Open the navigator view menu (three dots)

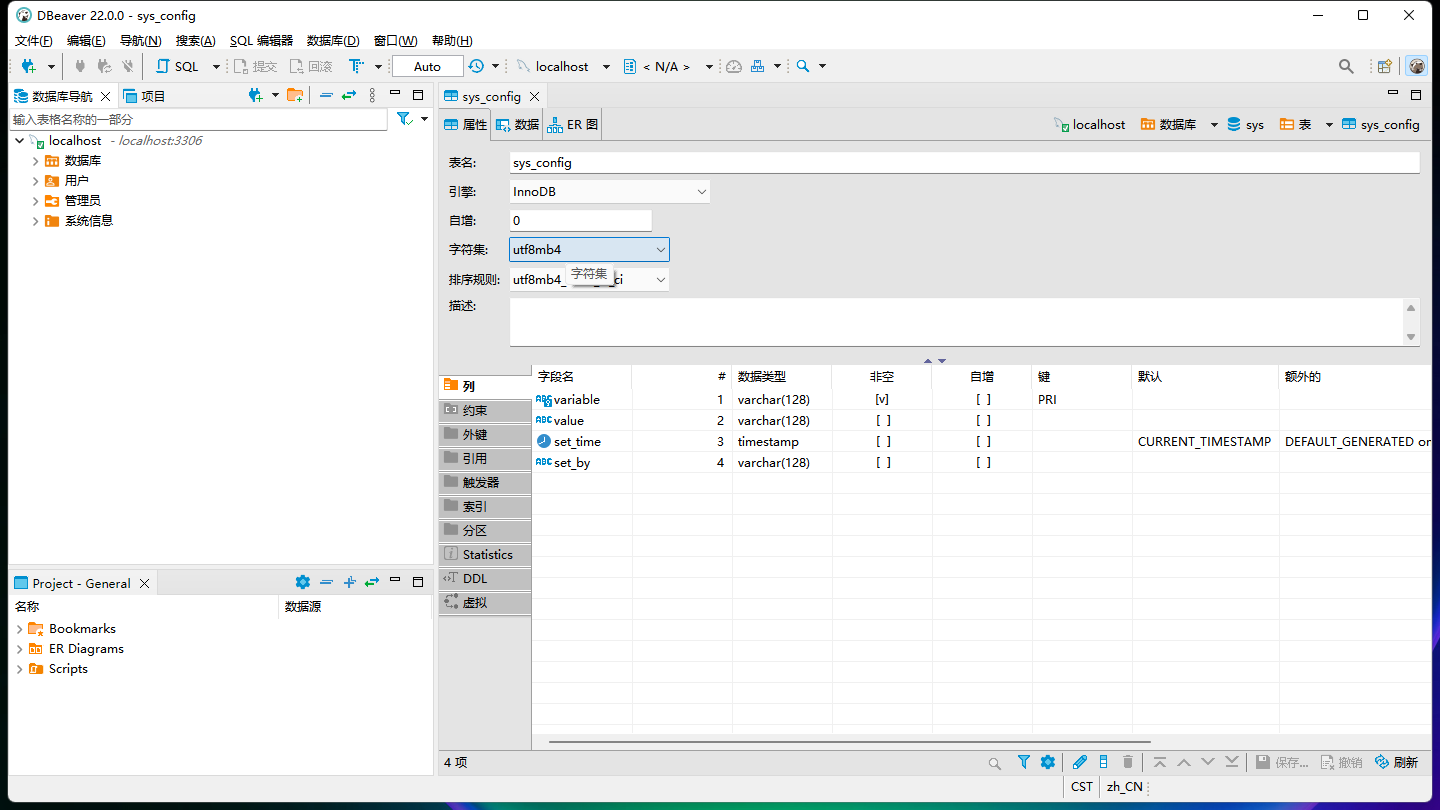click(372, 95)
